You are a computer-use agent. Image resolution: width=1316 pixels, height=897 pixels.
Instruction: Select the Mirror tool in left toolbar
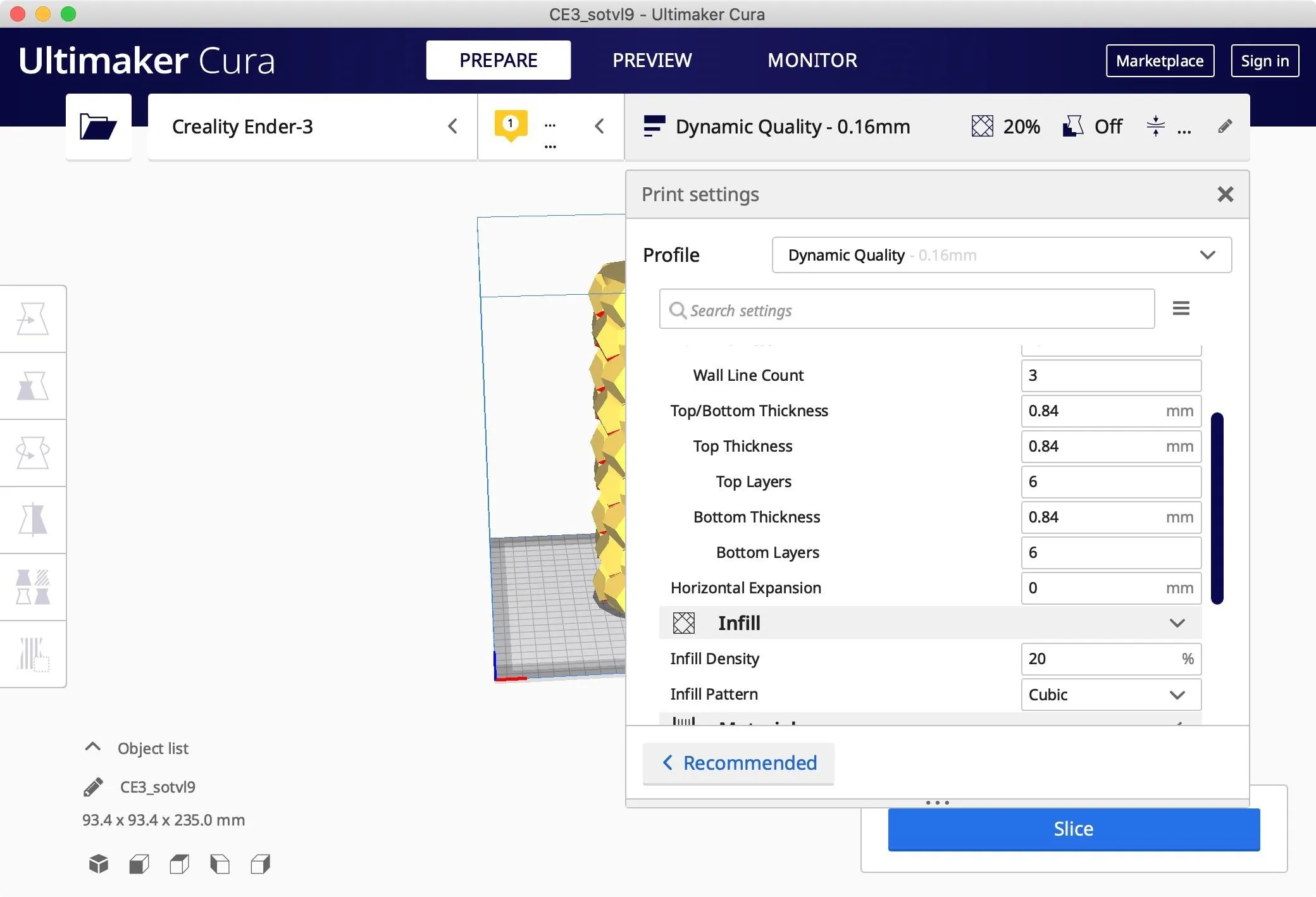click(33, 520)
